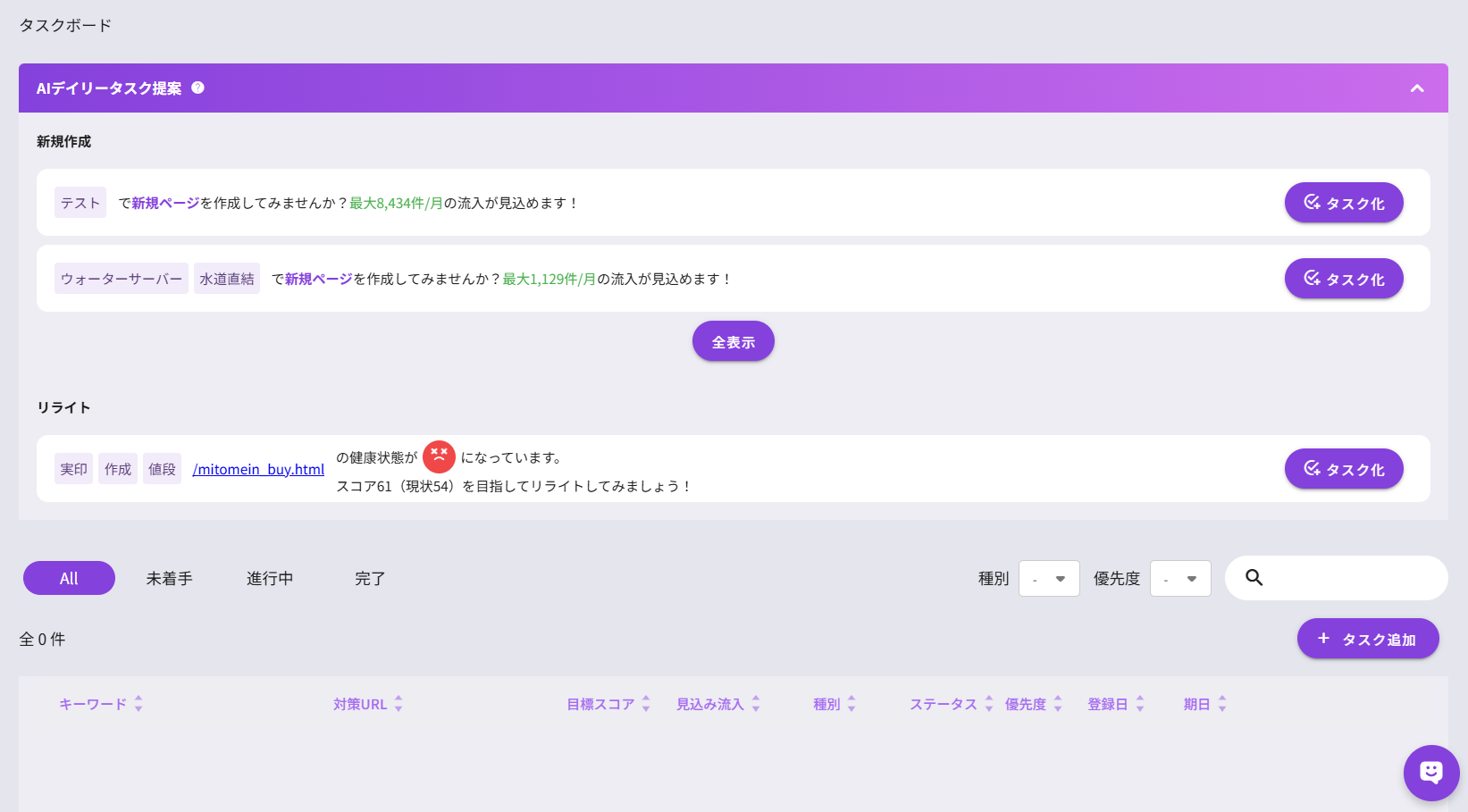
Task: Sort the table by 期日 column arrows
Action: 1224,703
